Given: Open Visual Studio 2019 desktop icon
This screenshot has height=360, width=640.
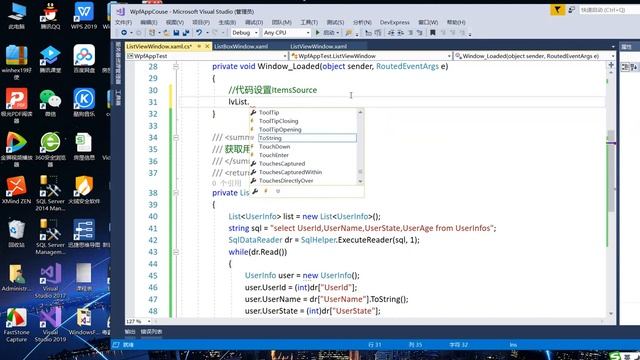Looking at the screenshot, I should (x=50, y=324).
